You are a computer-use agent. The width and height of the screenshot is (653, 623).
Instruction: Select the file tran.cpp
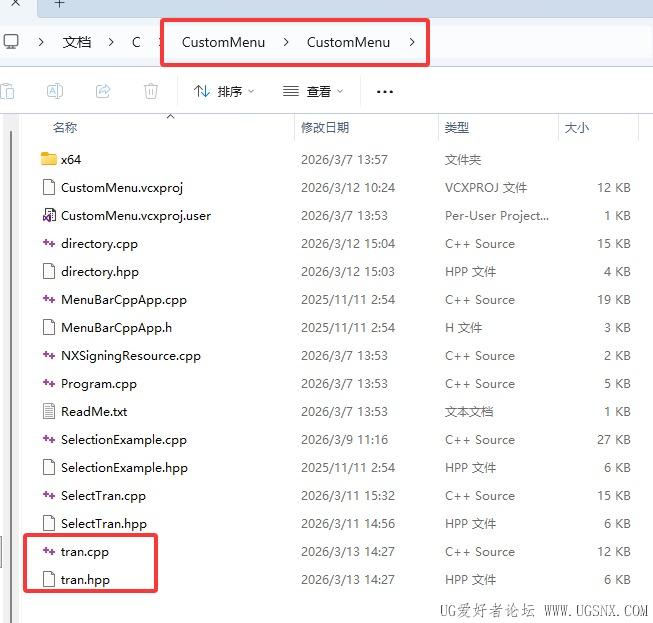(85, 552)
